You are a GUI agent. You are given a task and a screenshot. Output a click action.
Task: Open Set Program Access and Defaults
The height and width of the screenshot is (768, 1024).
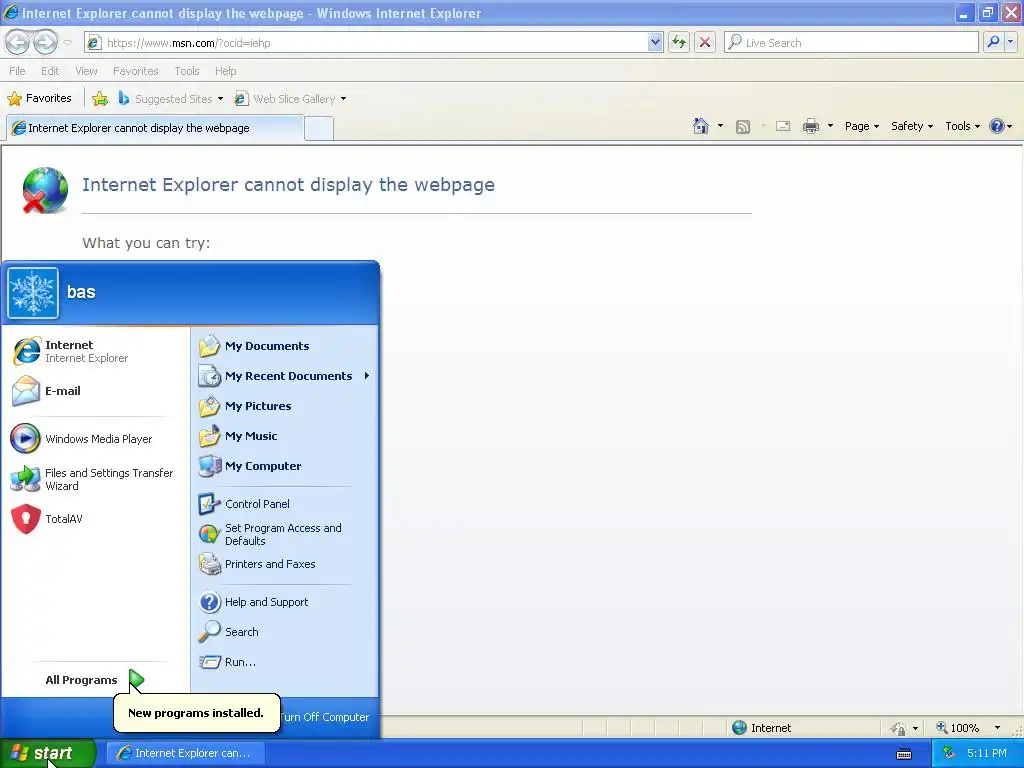click(x=285, y=534)
